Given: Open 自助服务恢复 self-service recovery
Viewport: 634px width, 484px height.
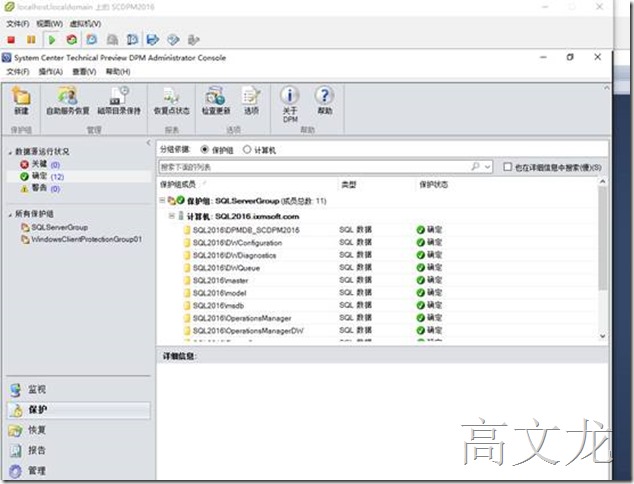Looking at the screenshot, I should click(68, 101).
